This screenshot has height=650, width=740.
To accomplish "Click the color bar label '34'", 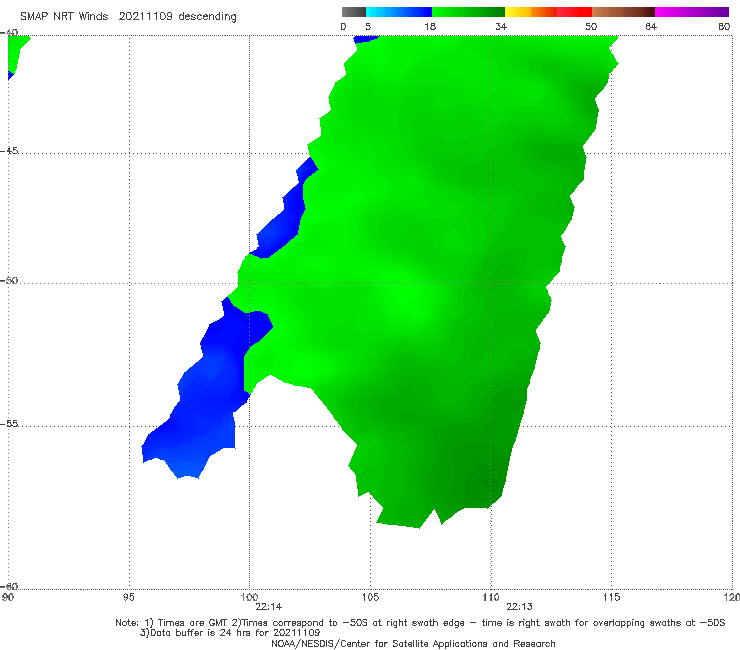I will click(501, 26).
